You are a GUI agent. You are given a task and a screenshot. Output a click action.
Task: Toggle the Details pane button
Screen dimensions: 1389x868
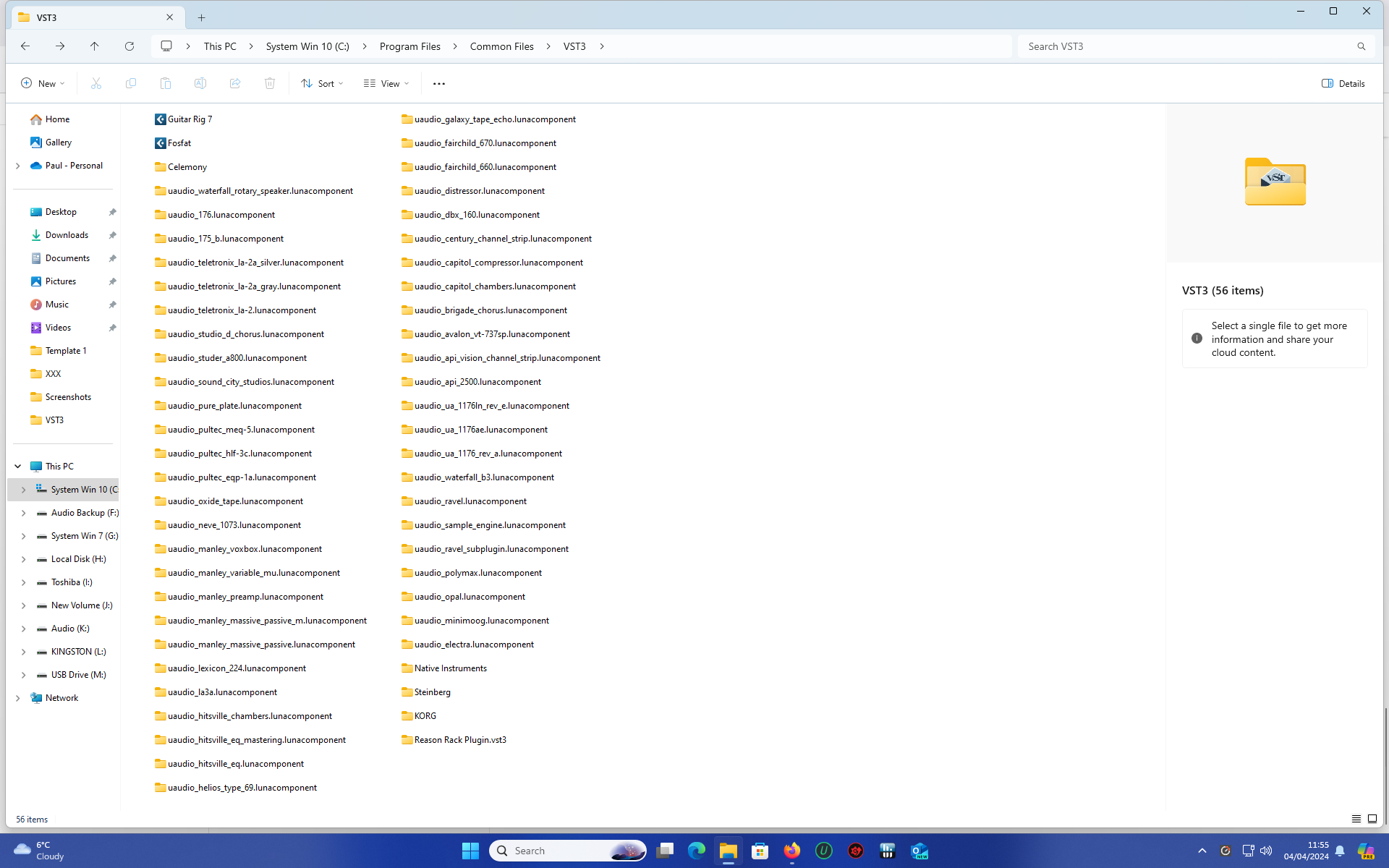tap(1343, 83)
